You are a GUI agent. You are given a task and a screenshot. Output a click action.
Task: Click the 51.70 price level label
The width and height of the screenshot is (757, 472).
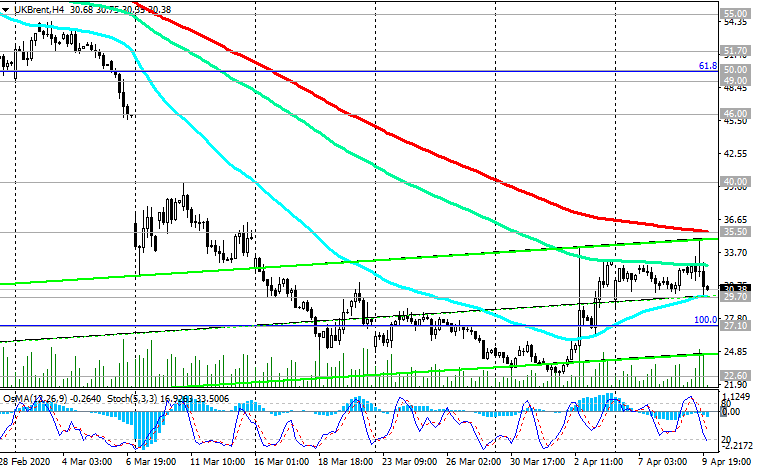(735, 51)
